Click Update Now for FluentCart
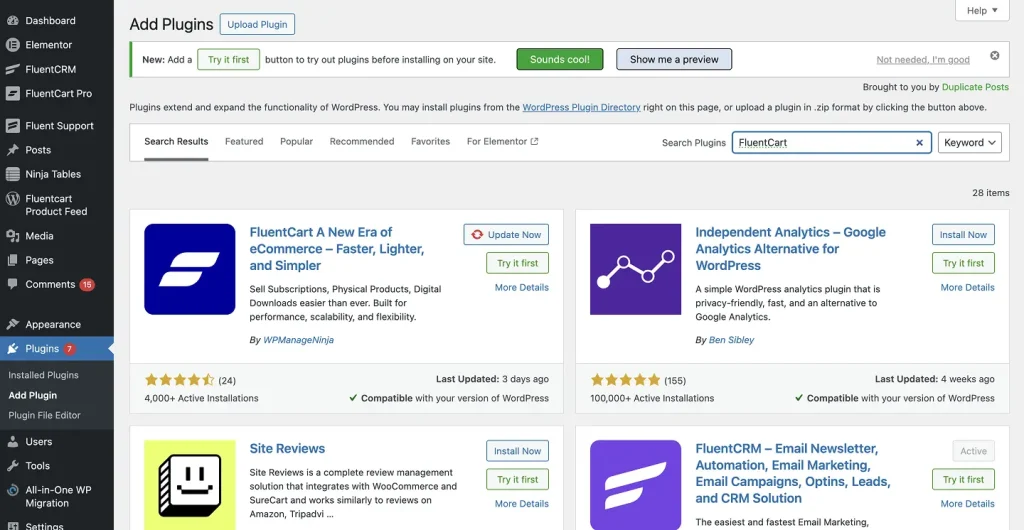This screenshot has width=1024, height=530. pos(506,235)
